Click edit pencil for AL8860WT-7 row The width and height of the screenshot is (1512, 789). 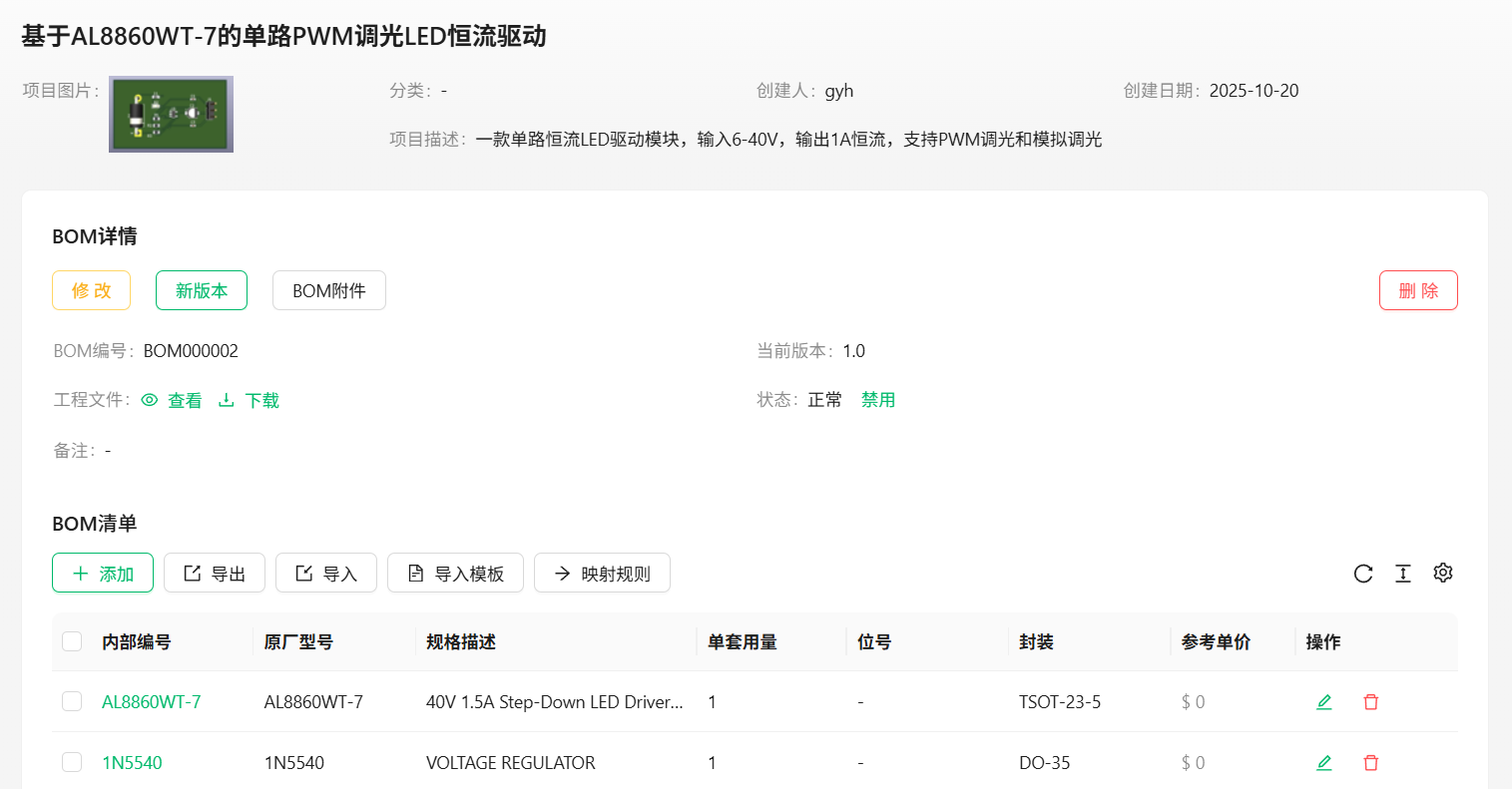(x=1324, y=702)
